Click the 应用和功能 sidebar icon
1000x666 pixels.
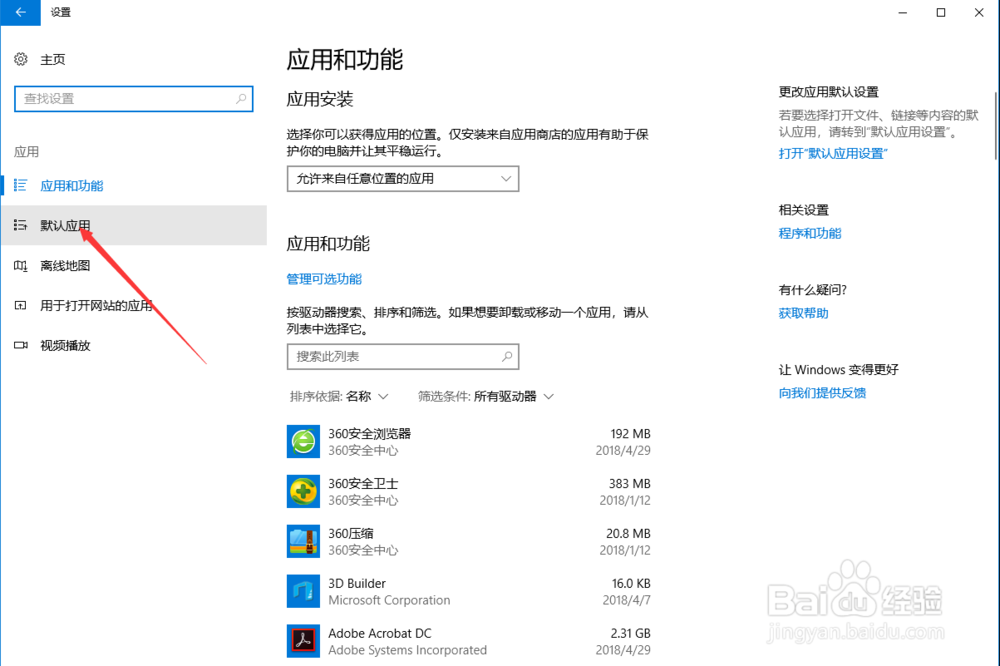pyautogui.click(x=20, y=186)
